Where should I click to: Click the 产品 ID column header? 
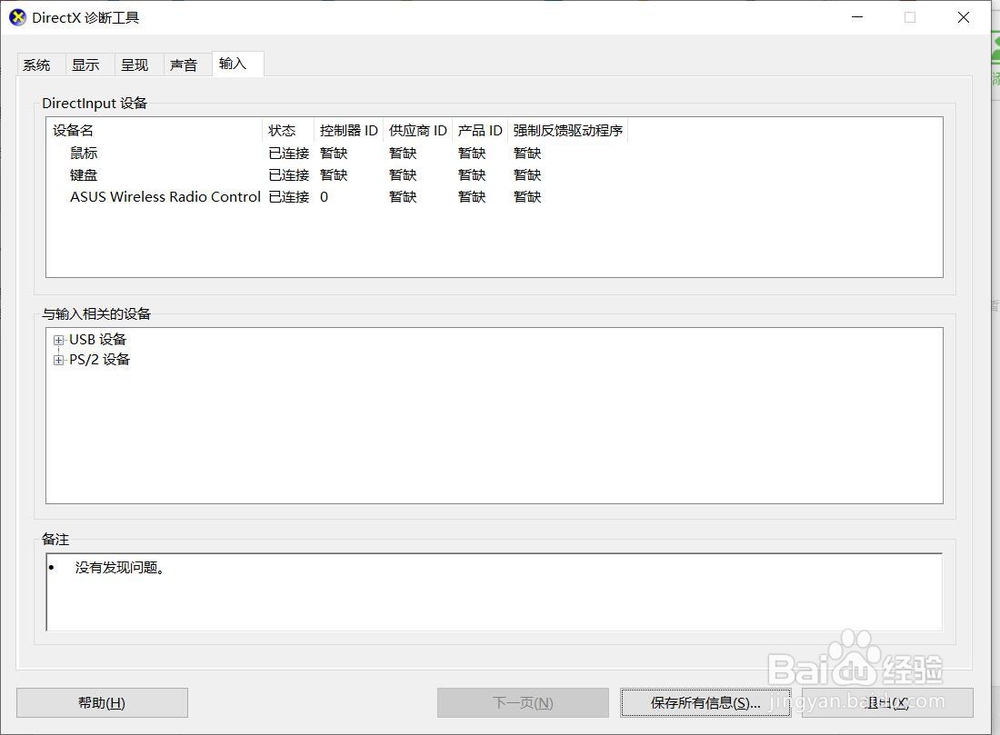tap(480, 130)
